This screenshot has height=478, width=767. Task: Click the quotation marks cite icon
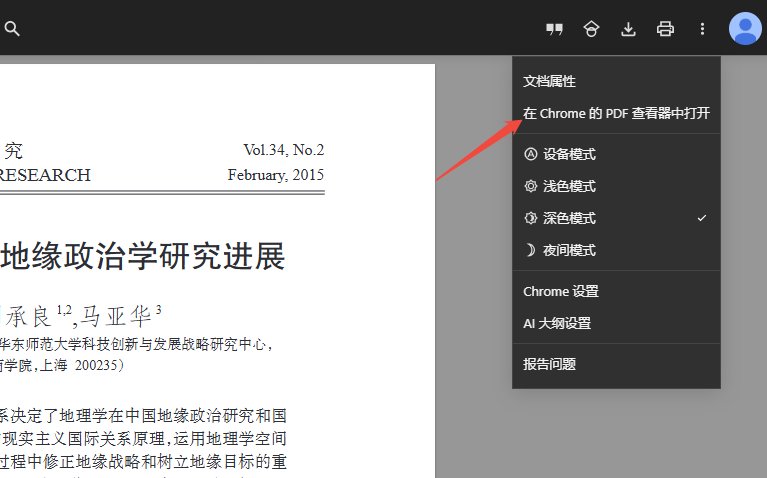[x=554, y=29]
